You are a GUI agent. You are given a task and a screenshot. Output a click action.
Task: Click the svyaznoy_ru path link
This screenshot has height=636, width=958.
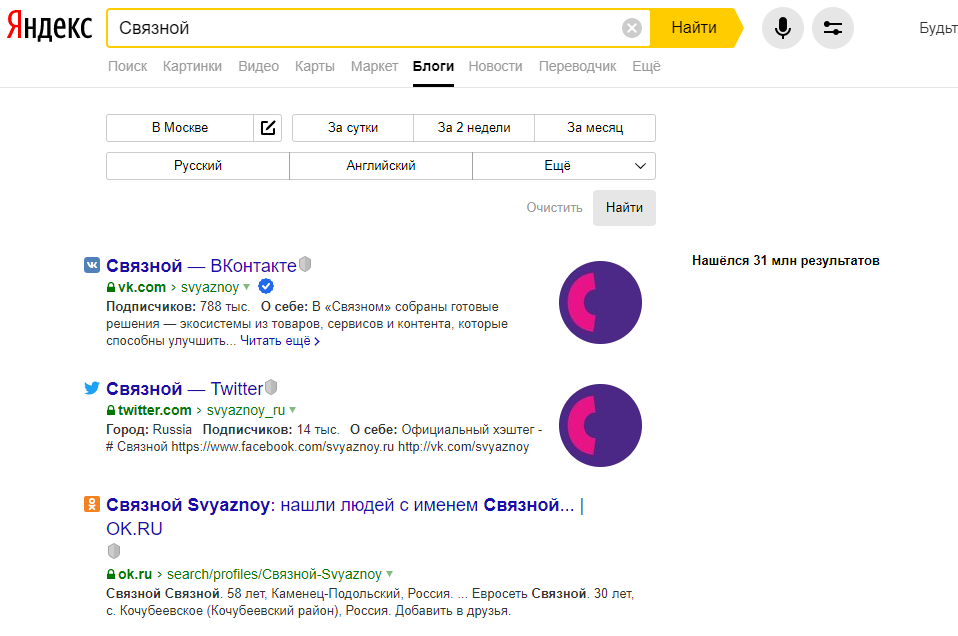click(246, 411)
